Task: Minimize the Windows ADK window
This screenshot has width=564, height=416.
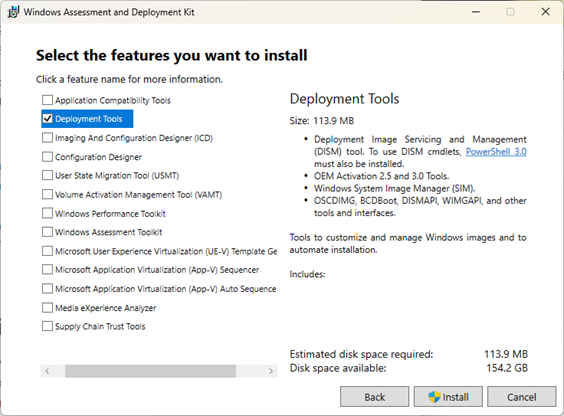Action: click(x=476, y=12)
